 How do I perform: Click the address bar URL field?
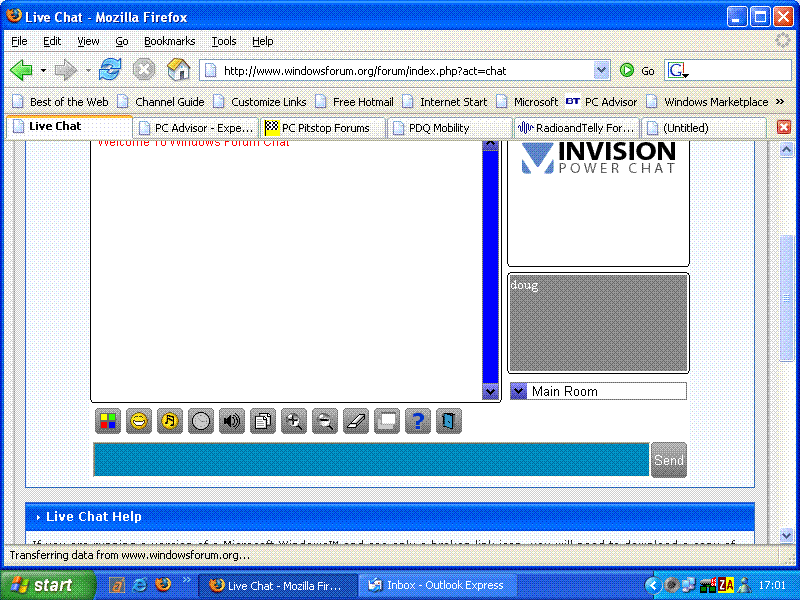click(x=398, y=71)
